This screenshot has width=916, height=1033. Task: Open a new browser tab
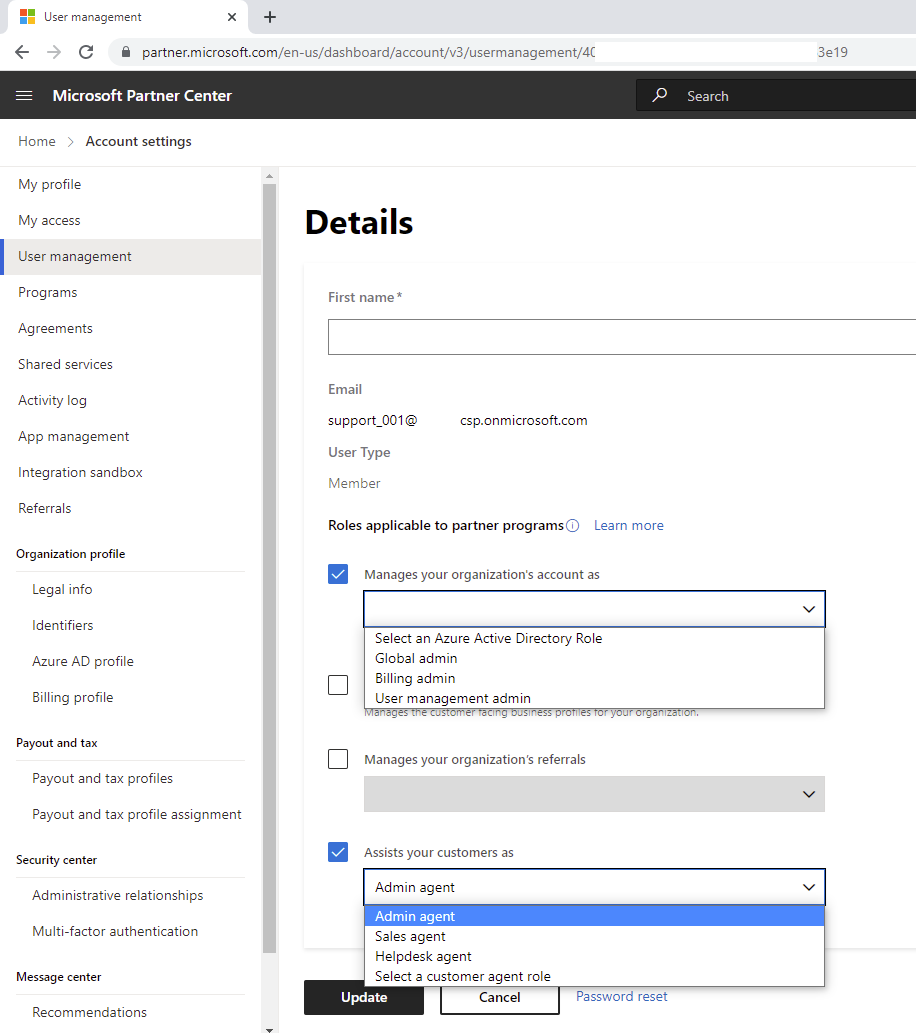click(x=270, y=17)
